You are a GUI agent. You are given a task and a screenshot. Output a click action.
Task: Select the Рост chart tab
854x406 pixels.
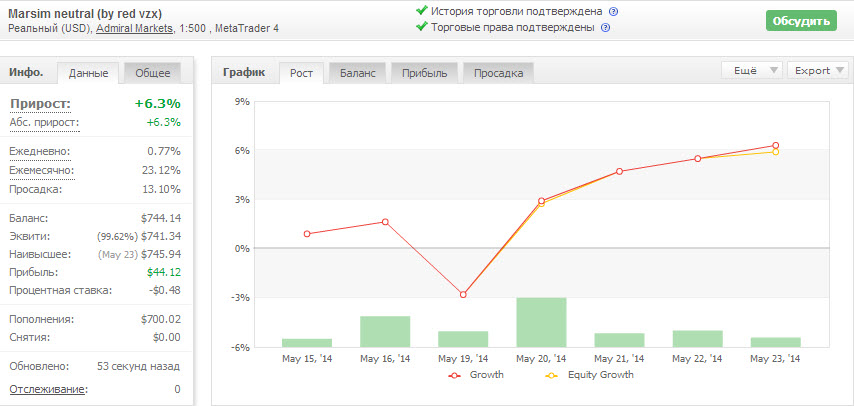(301, 72)
